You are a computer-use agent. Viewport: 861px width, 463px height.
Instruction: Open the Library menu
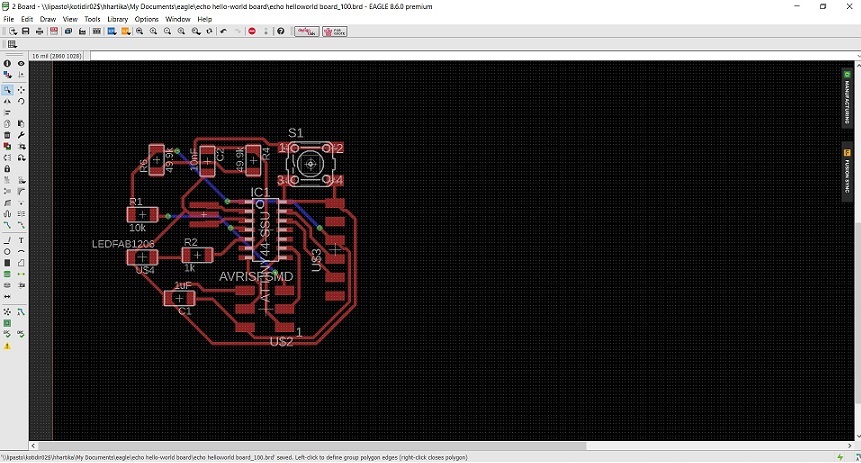tap(118, 19)
